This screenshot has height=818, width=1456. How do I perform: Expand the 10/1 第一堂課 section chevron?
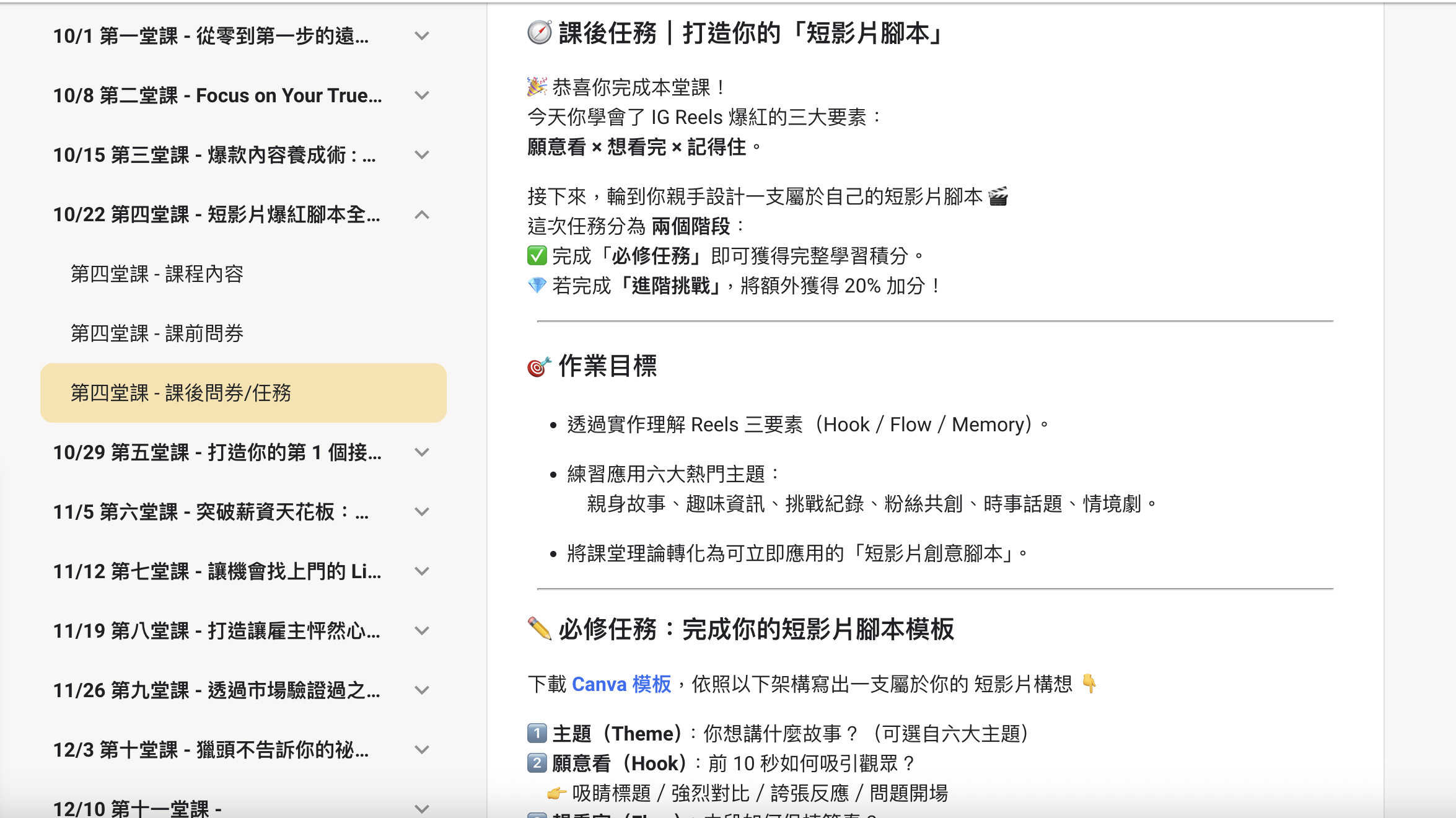[422, 36]
